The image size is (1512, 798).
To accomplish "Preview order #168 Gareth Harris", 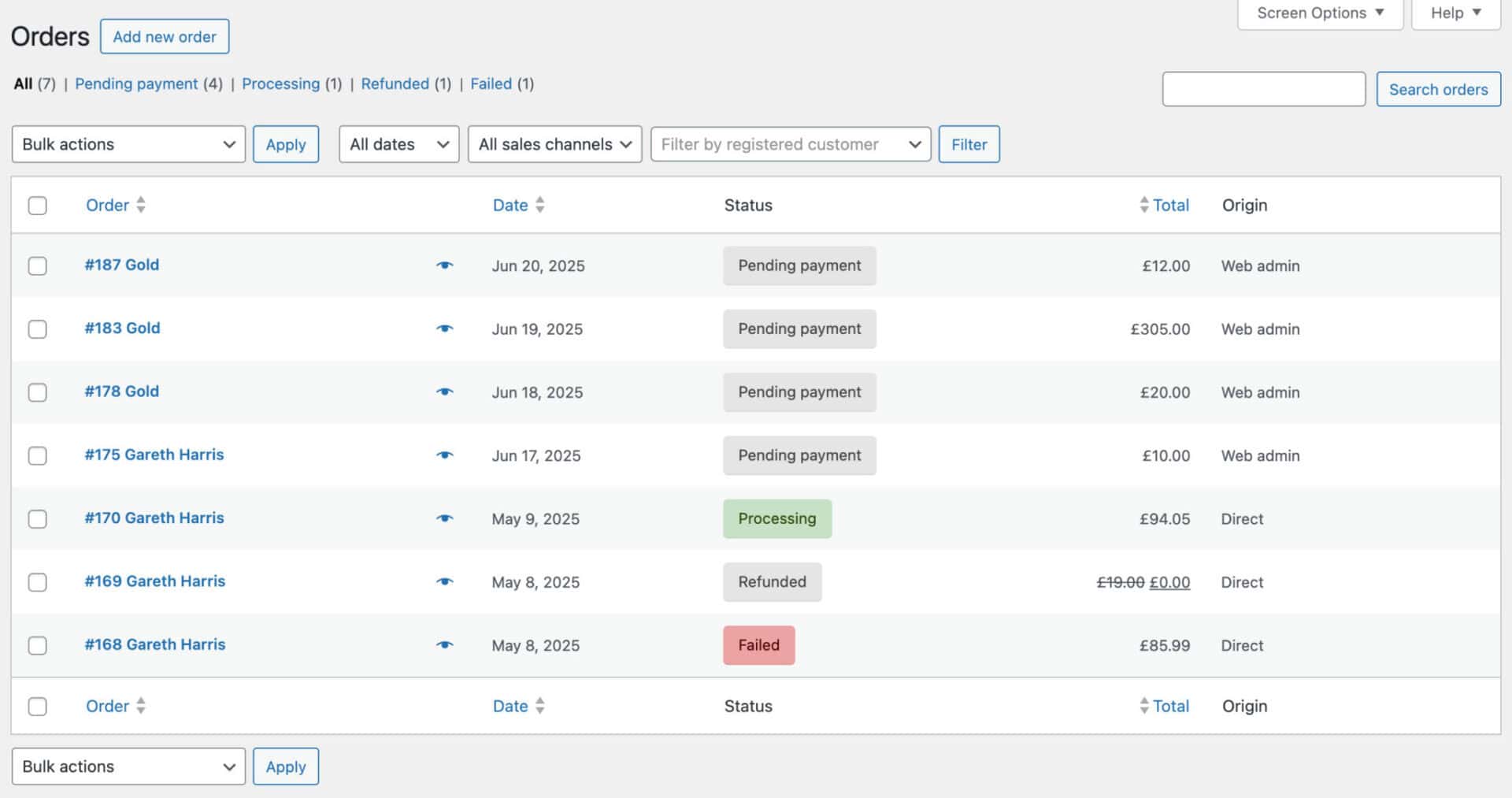I will (445, 644).
